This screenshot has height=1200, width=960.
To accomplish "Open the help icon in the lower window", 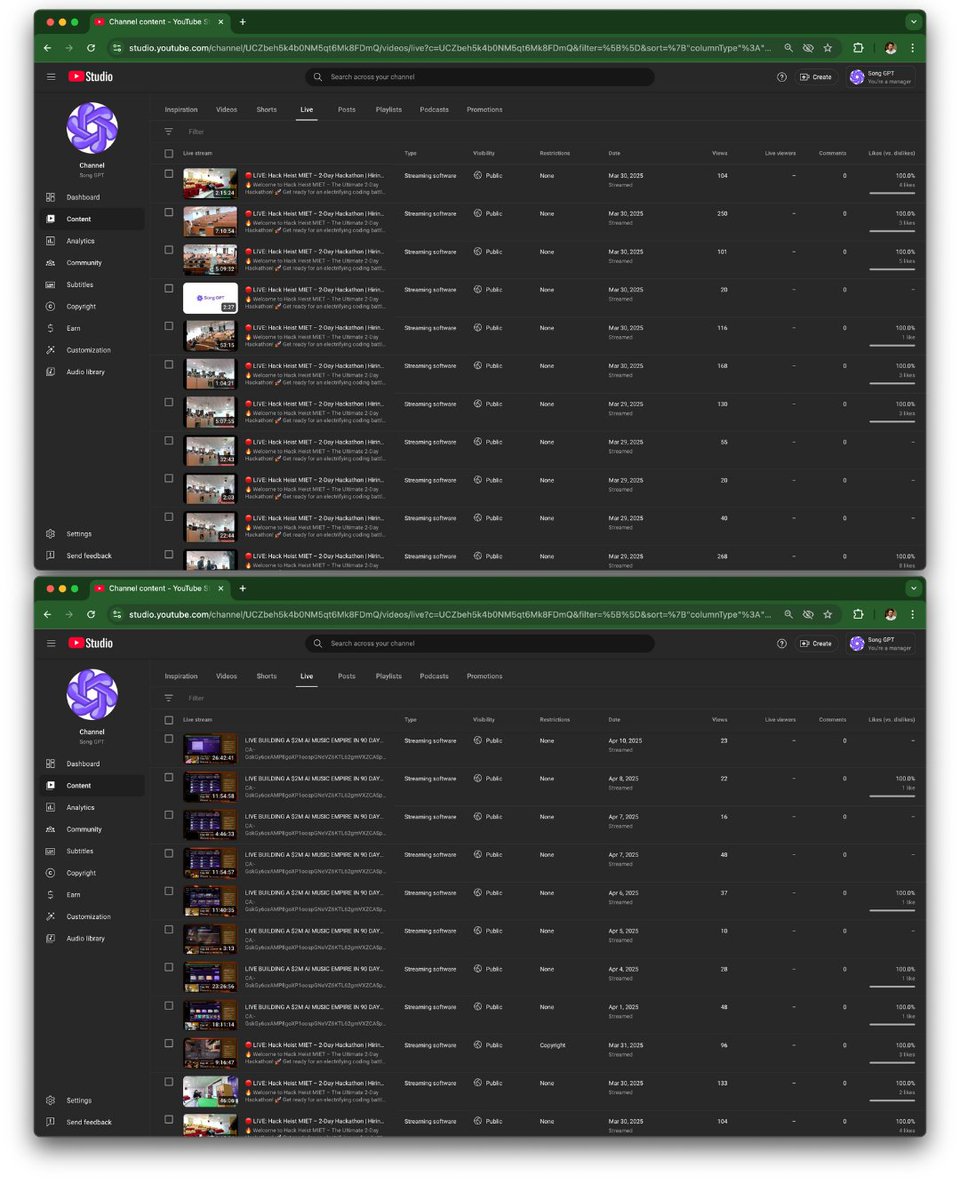I will (x=782, y=644).
